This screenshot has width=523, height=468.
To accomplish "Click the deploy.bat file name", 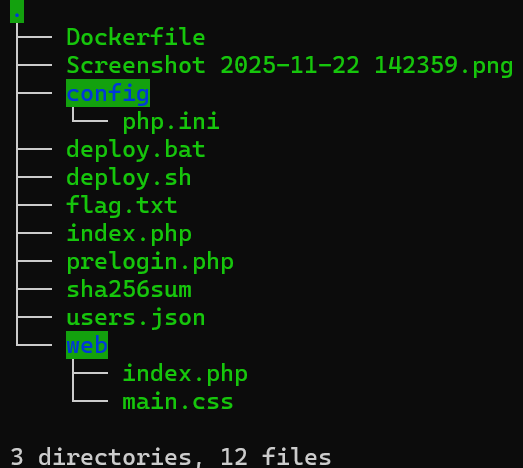I will [136, 150].
